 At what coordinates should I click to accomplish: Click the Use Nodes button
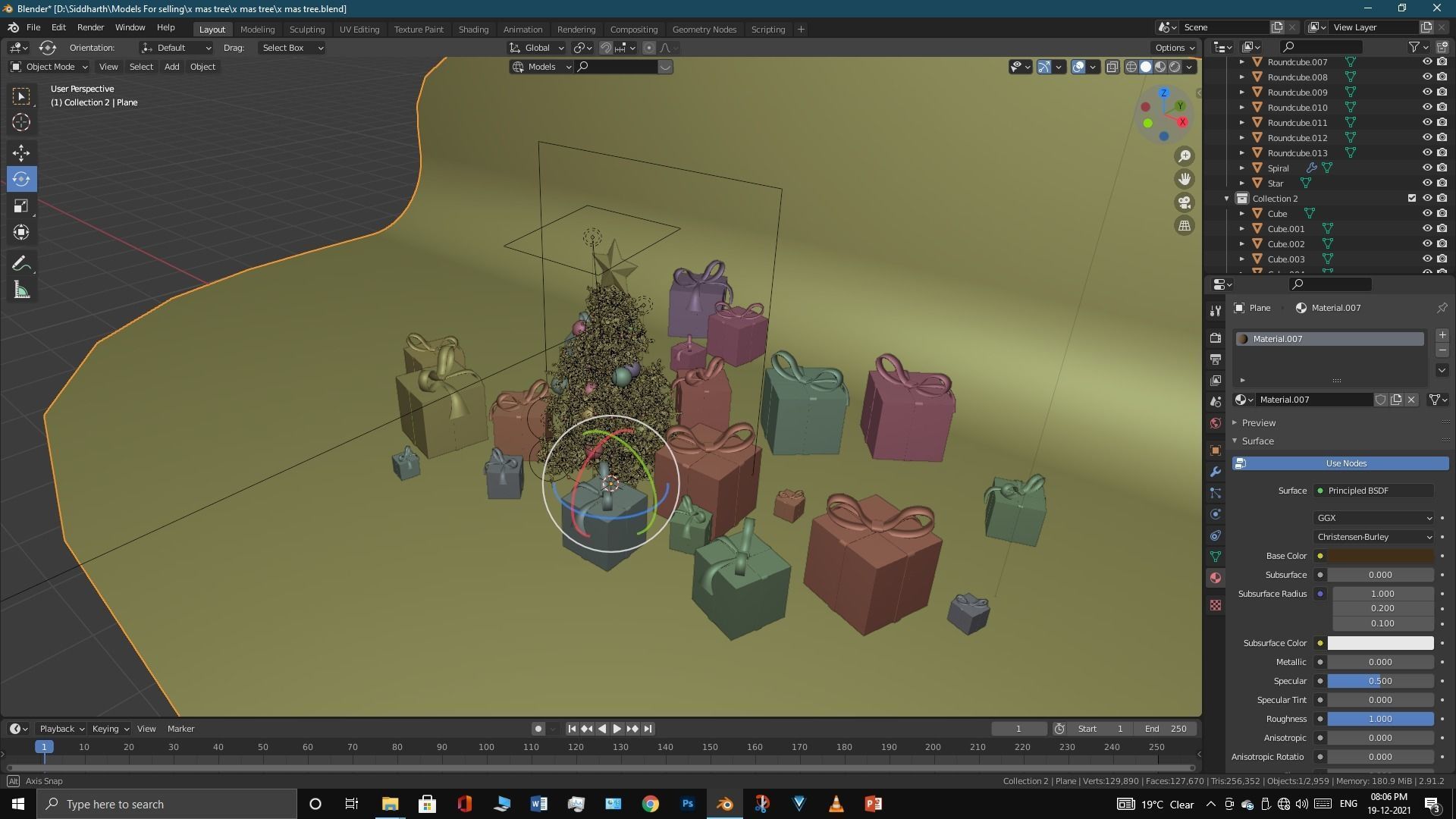(1340, 463)
